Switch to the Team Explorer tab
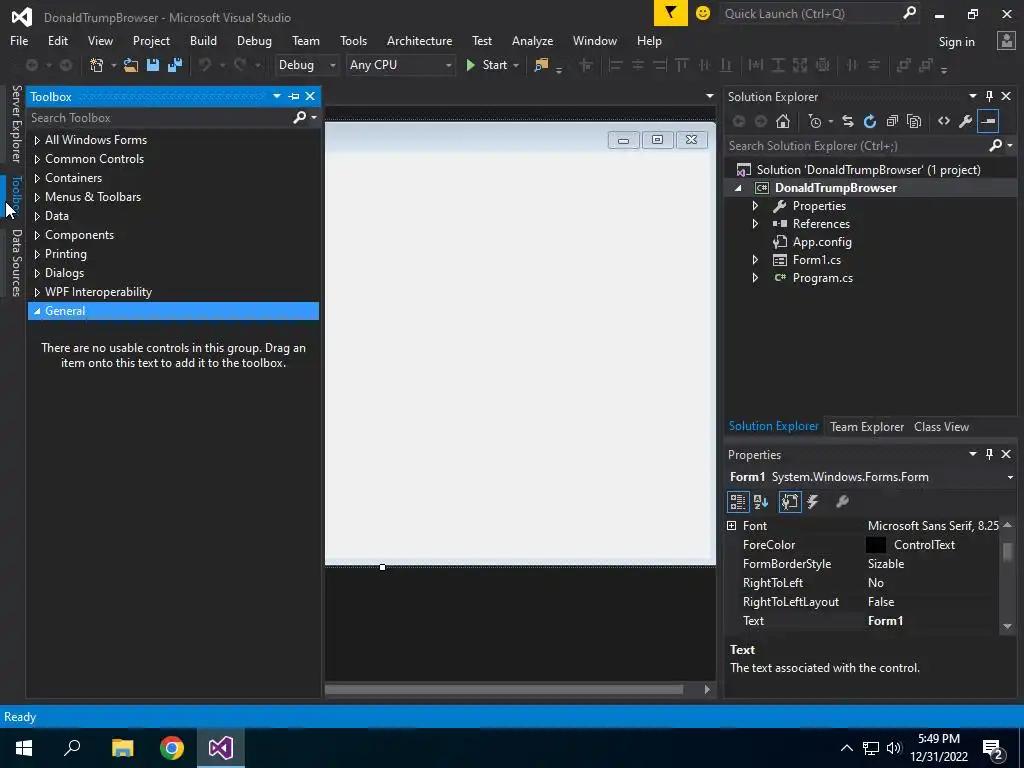This screenshot has width=1024, height=768. click(867, 427)
